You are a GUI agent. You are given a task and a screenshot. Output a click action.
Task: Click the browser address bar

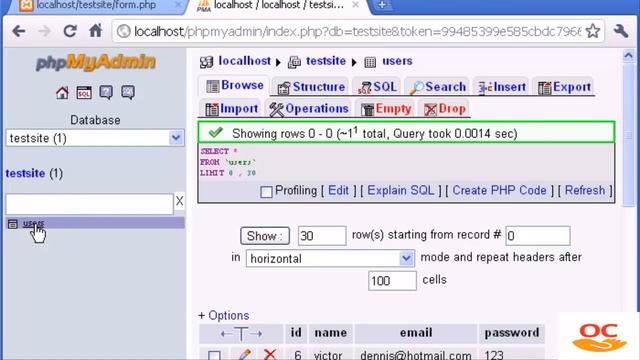click(x=357, y=31)
